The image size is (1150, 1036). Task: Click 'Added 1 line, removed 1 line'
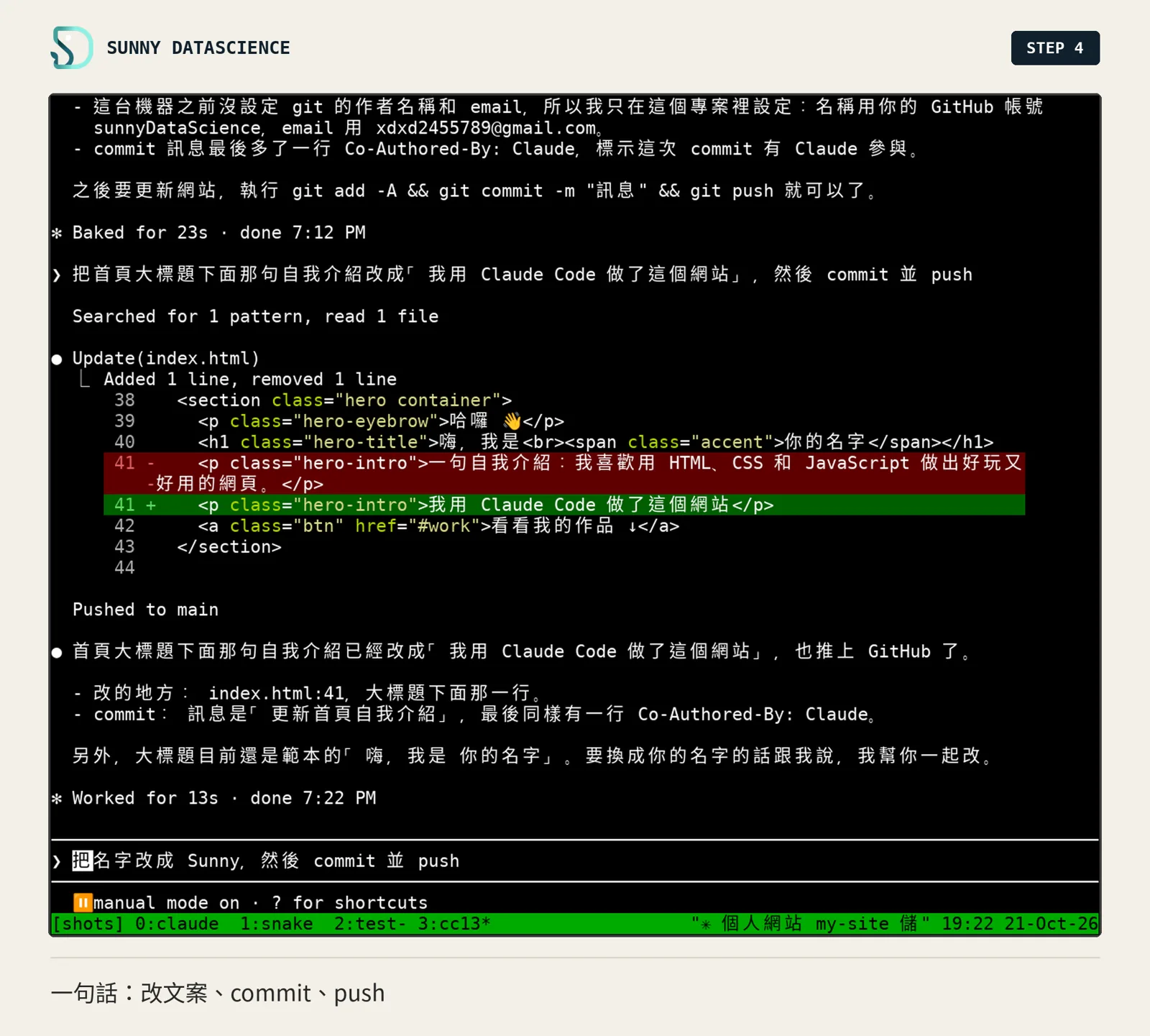point(250,379)
